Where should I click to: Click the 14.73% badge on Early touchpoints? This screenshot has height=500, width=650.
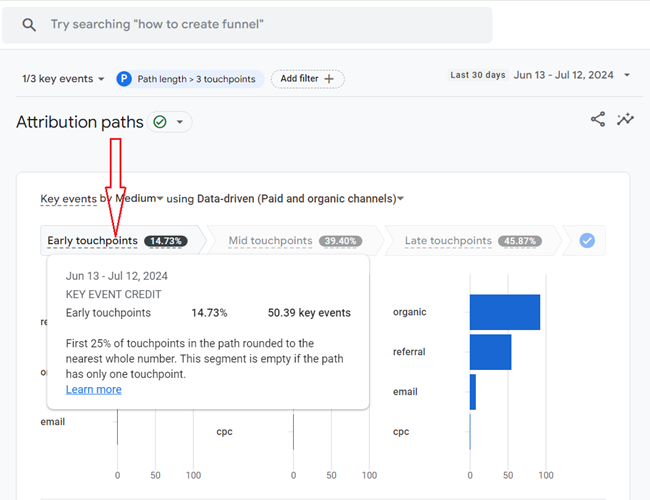[166, 241]
